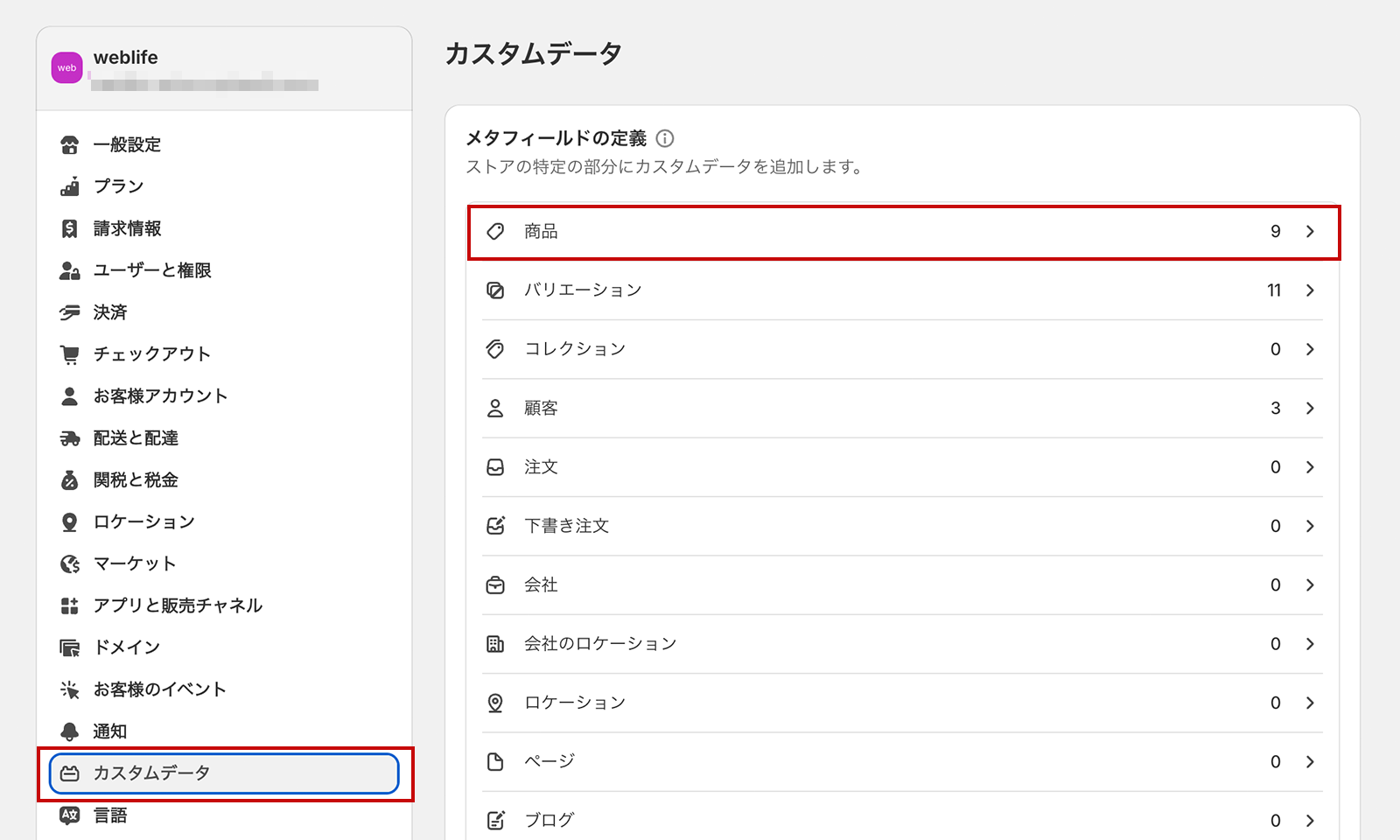Screen dimensions: 1400x840
Task: Expand the 注文 row chevron
Action: point(1310,467)
